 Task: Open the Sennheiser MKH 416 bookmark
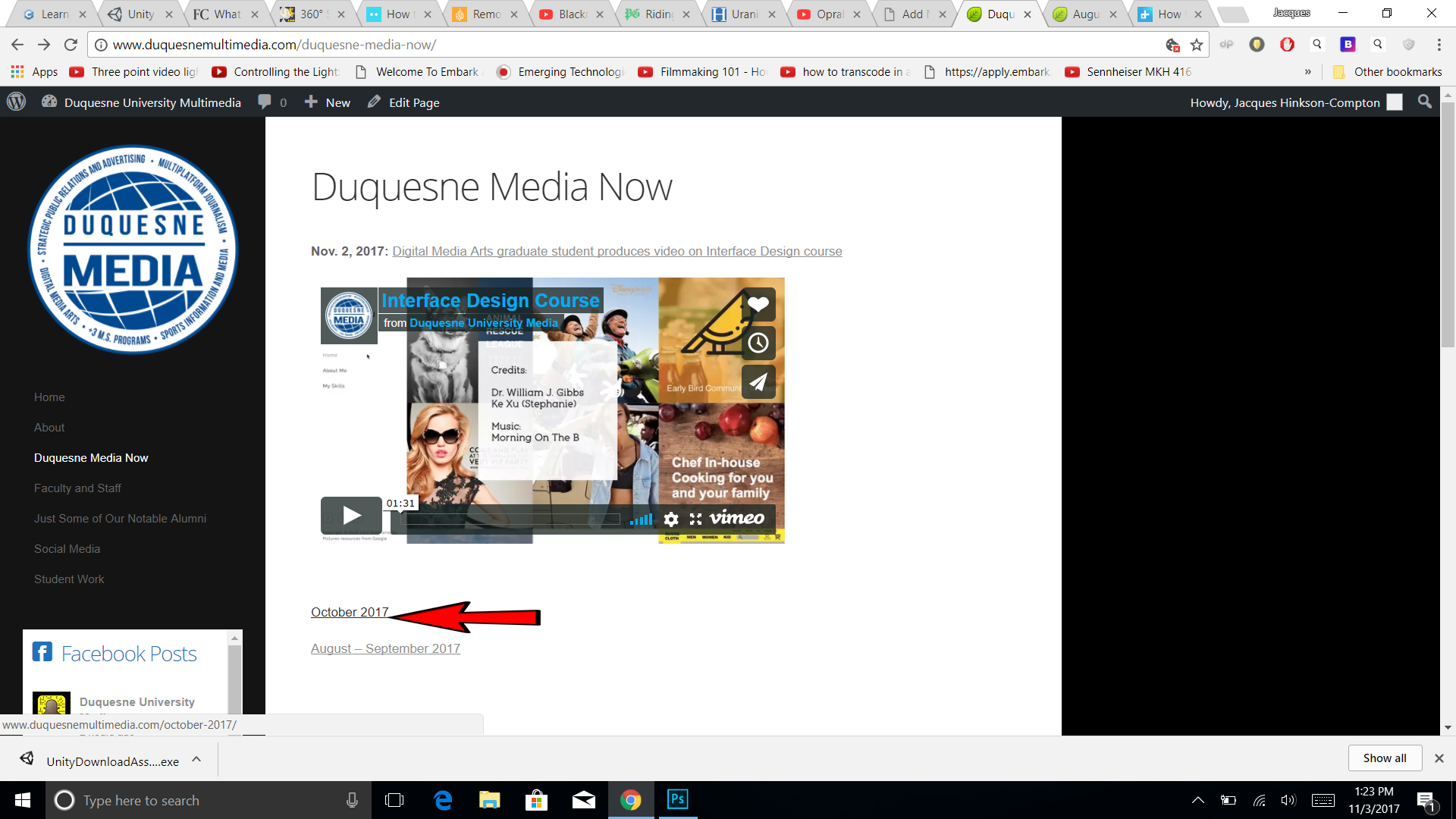1128,71
